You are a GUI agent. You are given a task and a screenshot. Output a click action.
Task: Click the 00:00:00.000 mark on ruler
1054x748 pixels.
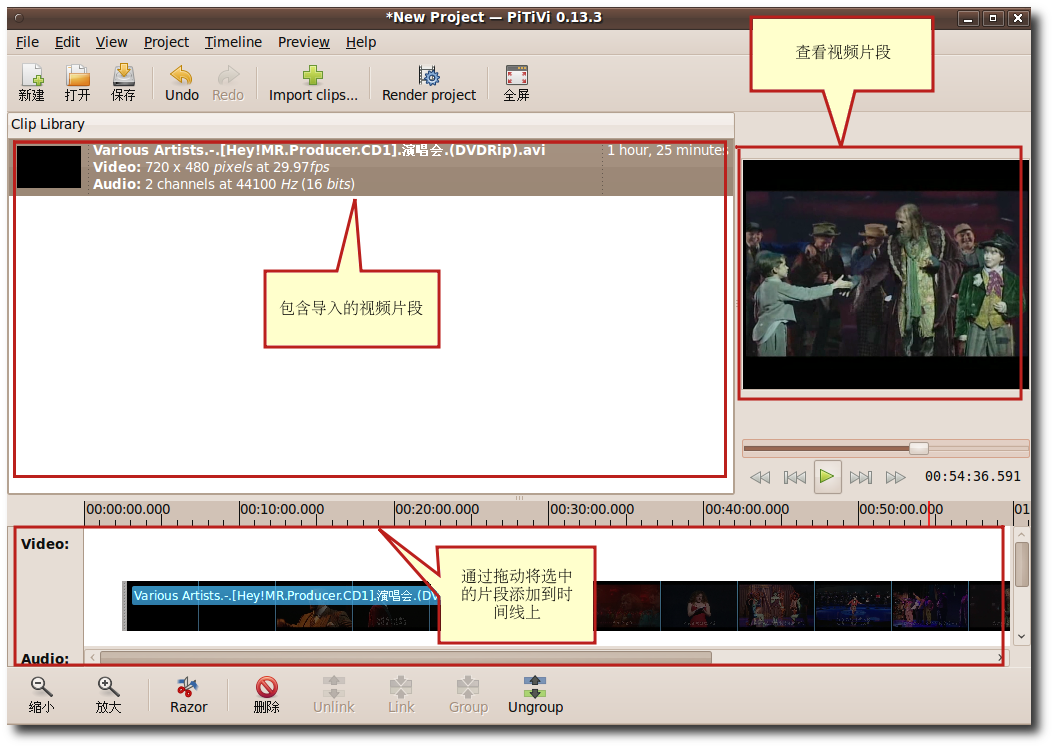[128, 510]
